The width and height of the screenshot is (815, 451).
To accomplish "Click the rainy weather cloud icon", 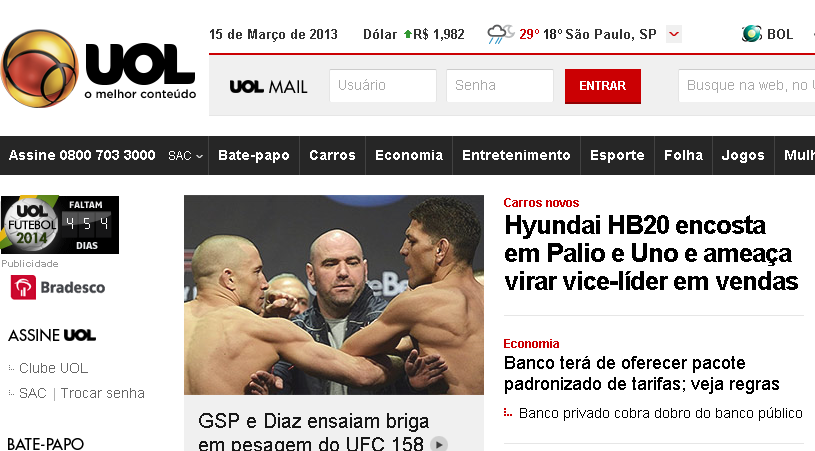I will pos(500,34).
